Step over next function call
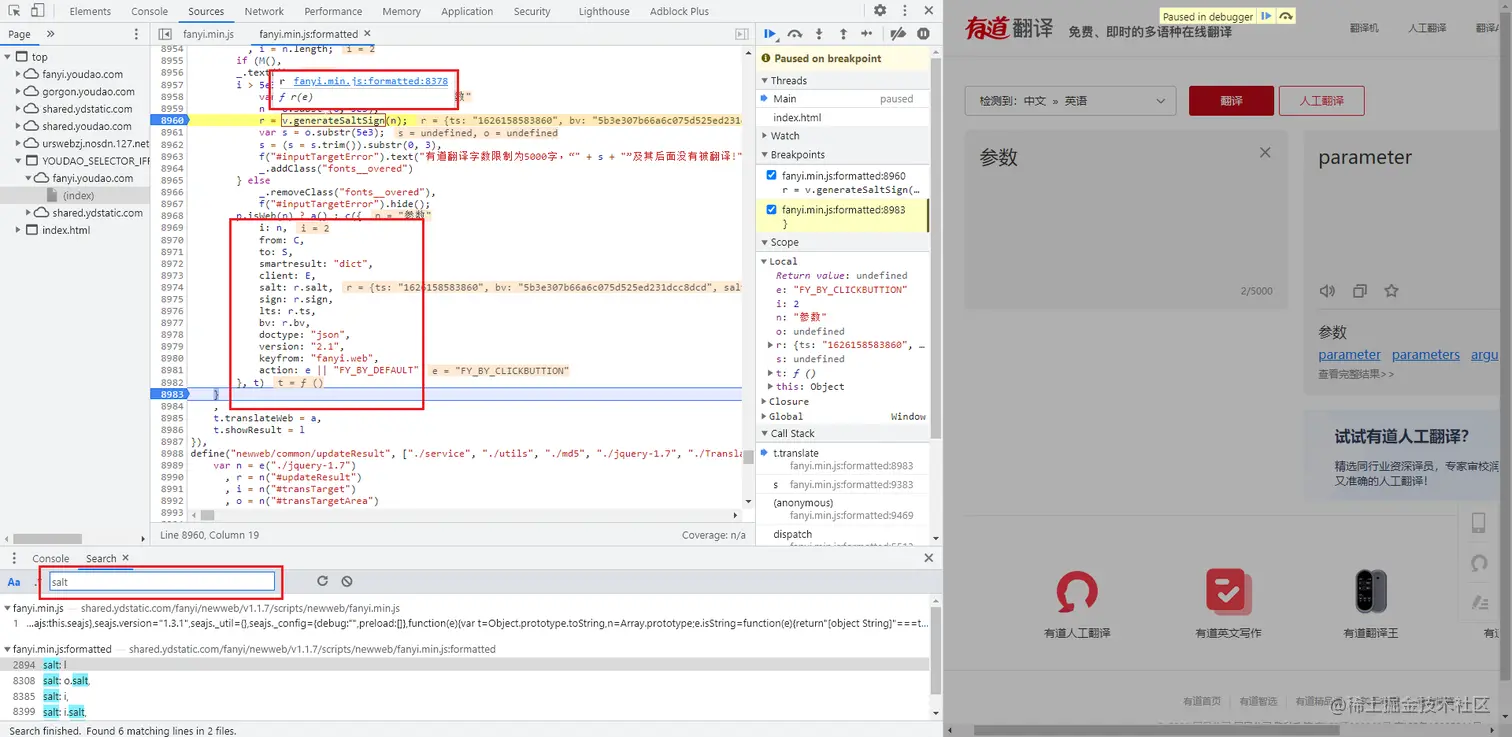The image size is (1512, 737). click(x=795, y=33)
